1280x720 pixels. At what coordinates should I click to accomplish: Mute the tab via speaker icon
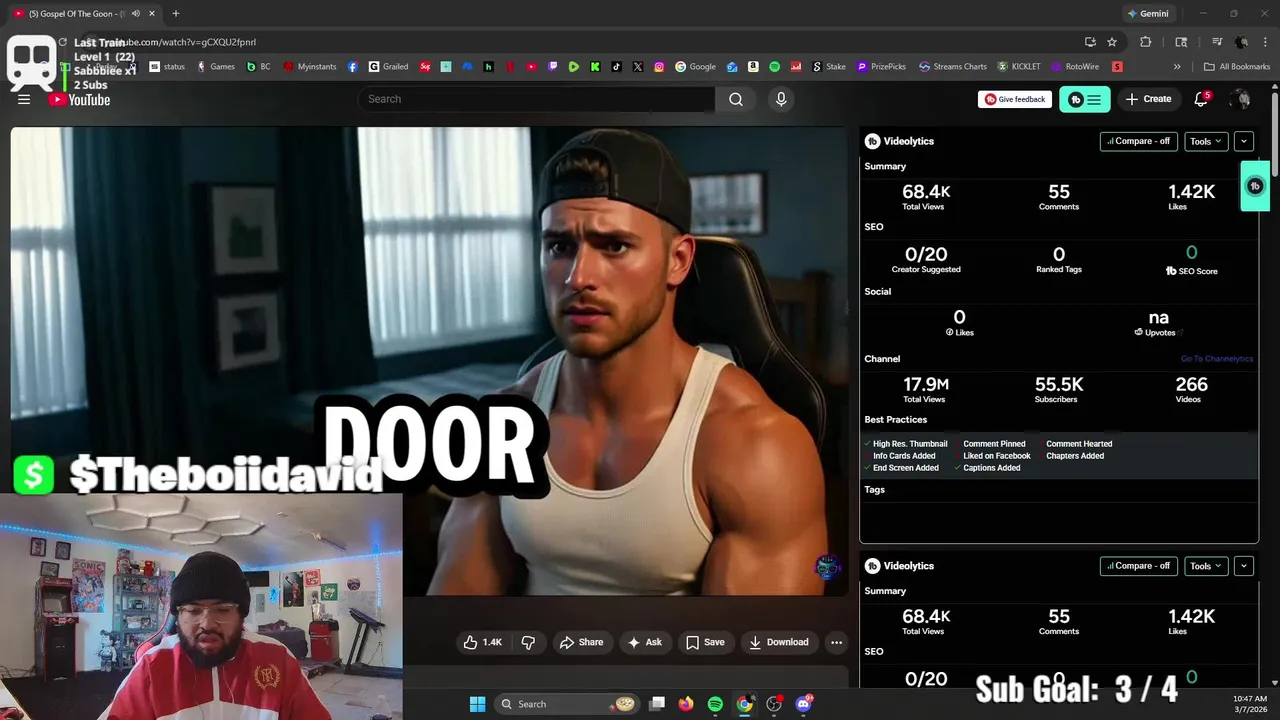coord(135,14)
